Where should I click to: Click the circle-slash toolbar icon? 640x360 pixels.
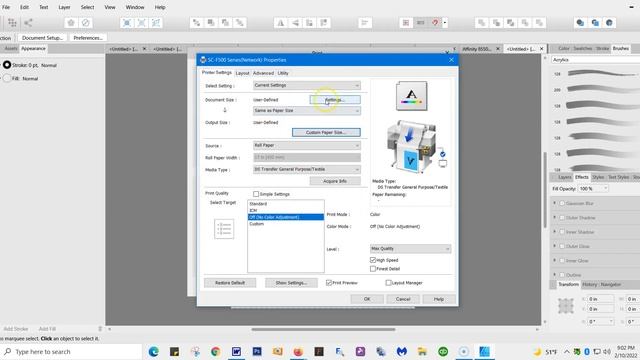click(85, 23)
